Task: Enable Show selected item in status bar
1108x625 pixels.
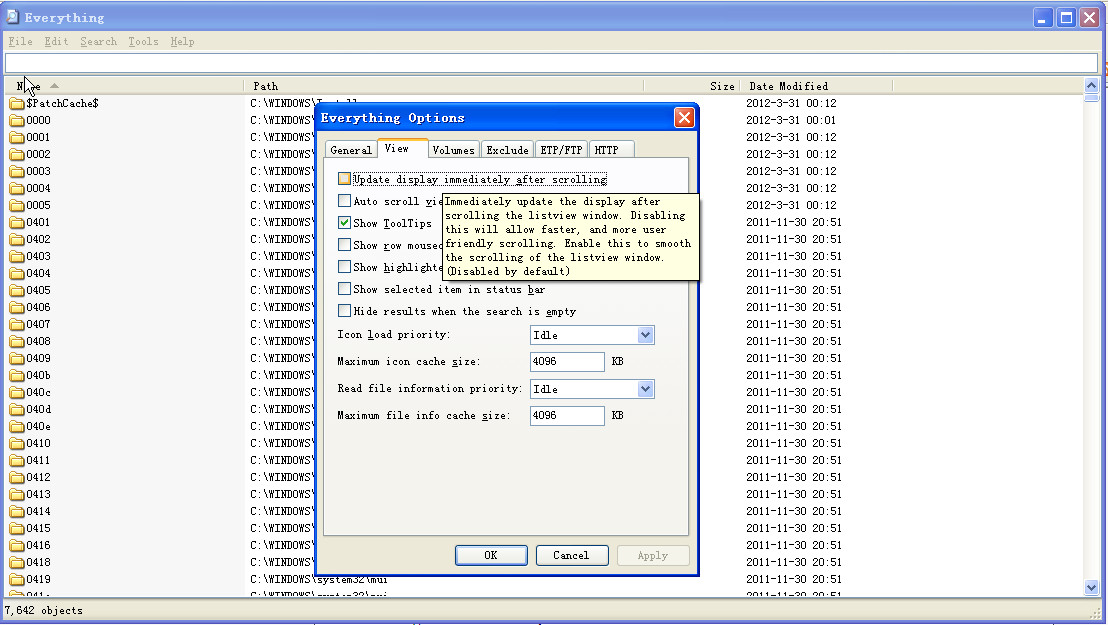Action: pos(344,288)
